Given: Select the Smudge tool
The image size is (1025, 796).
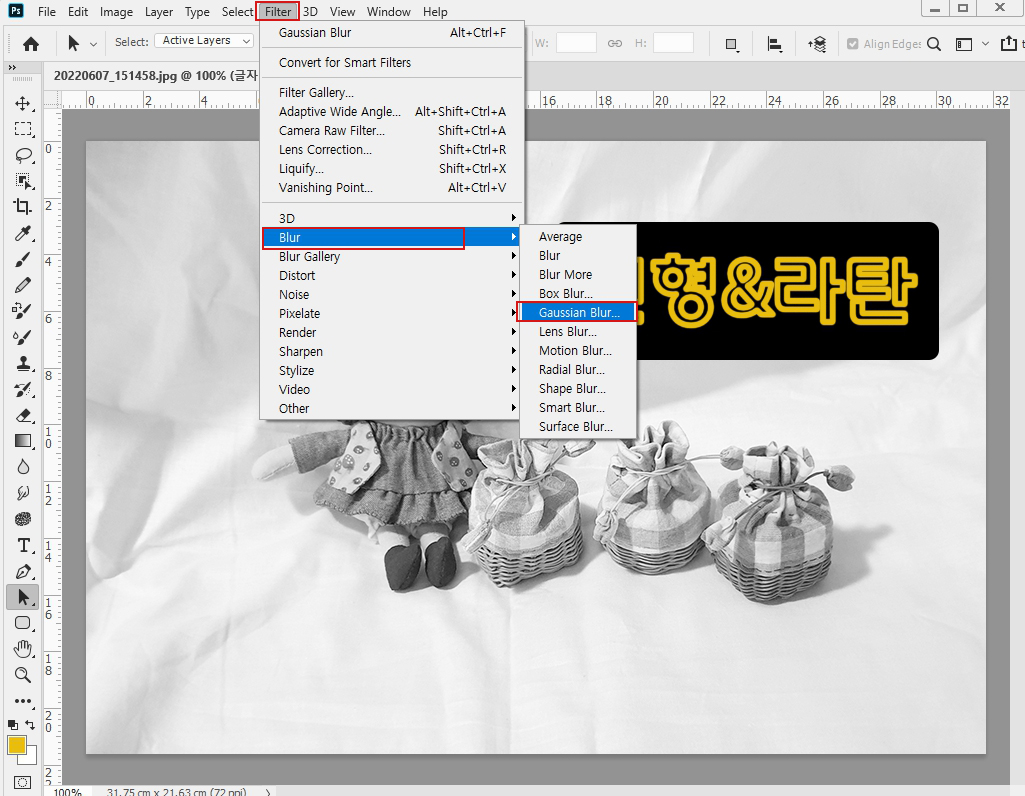Looking at the screenshot, I should [x=23, y=493].
